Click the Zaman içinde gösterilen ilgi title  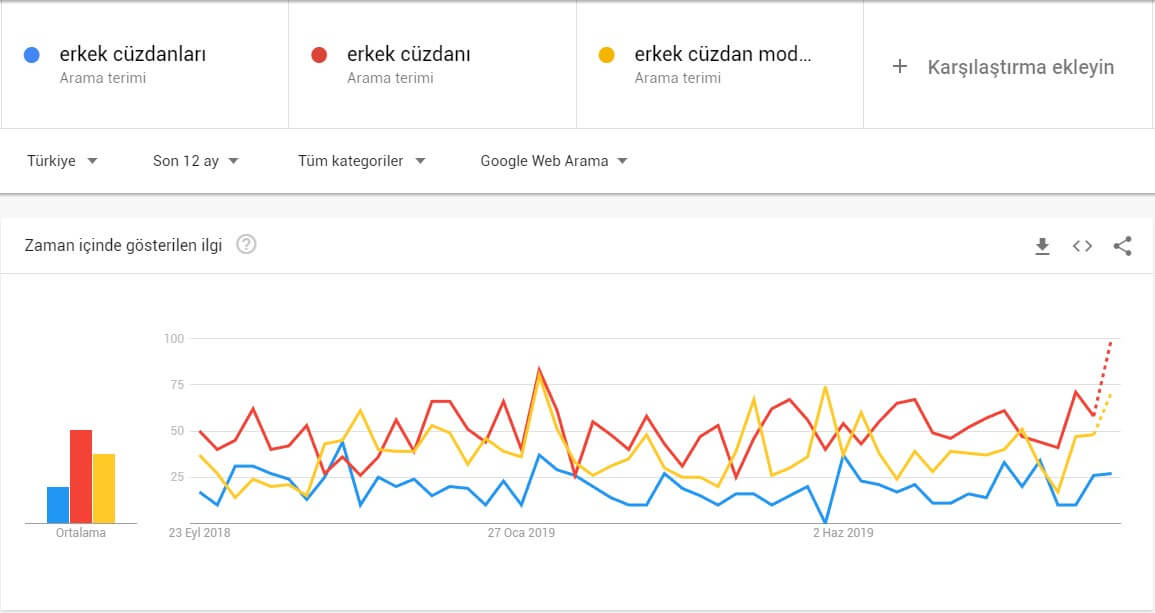(125, 243)
